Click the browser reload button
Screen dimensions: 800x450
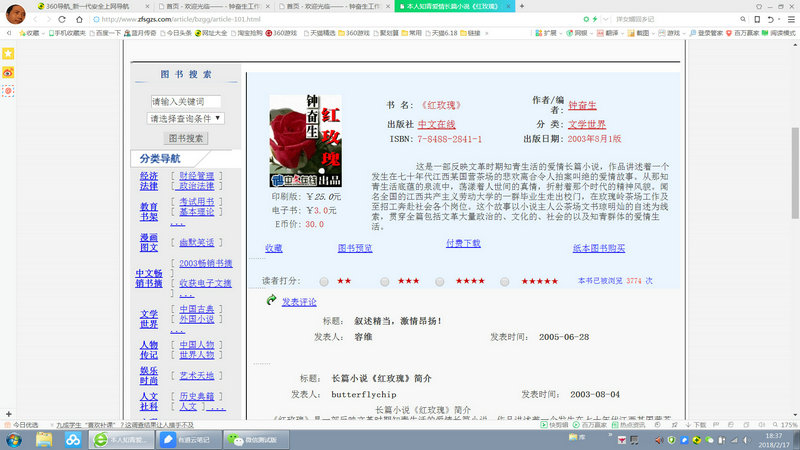(62, 19)
